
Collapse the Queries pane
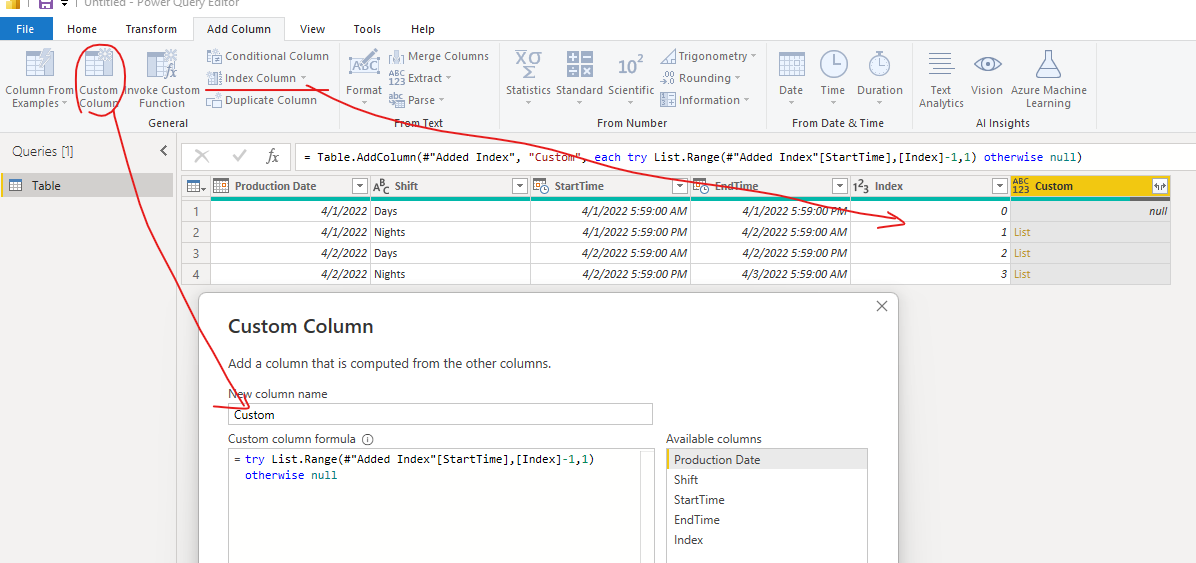(x=163, y=151)
